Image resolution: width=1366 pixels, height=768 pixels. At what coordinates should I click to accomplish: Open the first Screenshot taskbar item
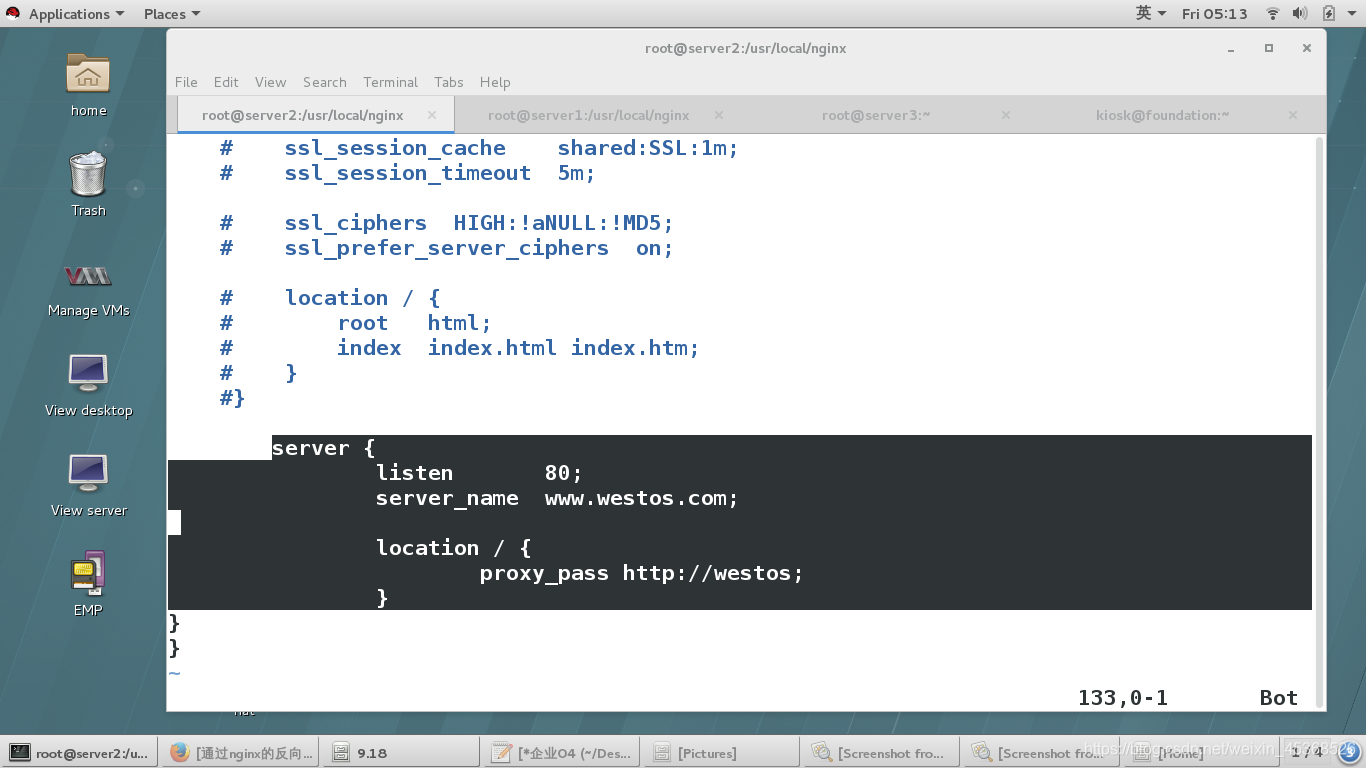point(882,753)
